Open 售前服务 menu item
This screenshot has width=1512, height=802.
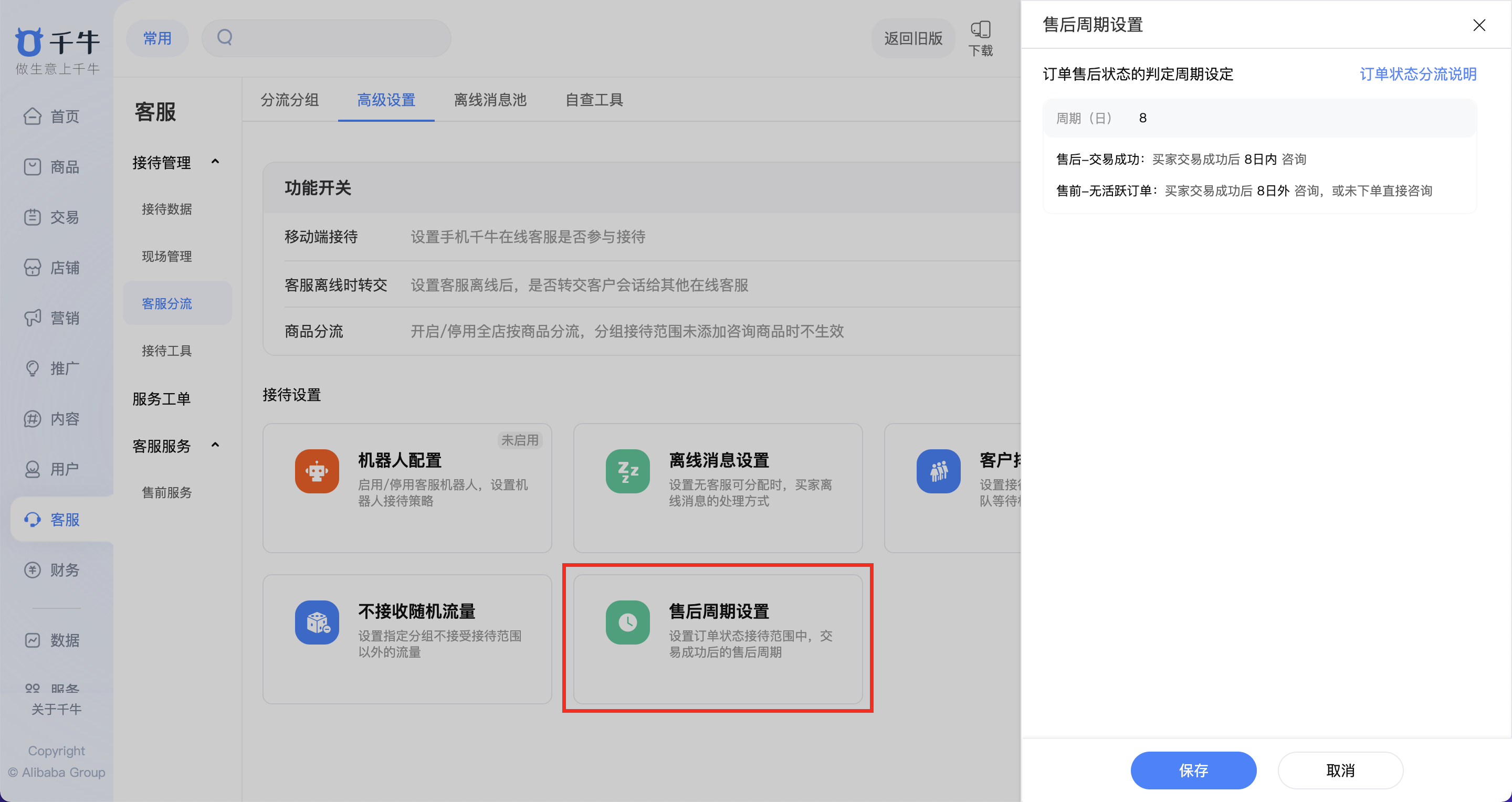167,493
